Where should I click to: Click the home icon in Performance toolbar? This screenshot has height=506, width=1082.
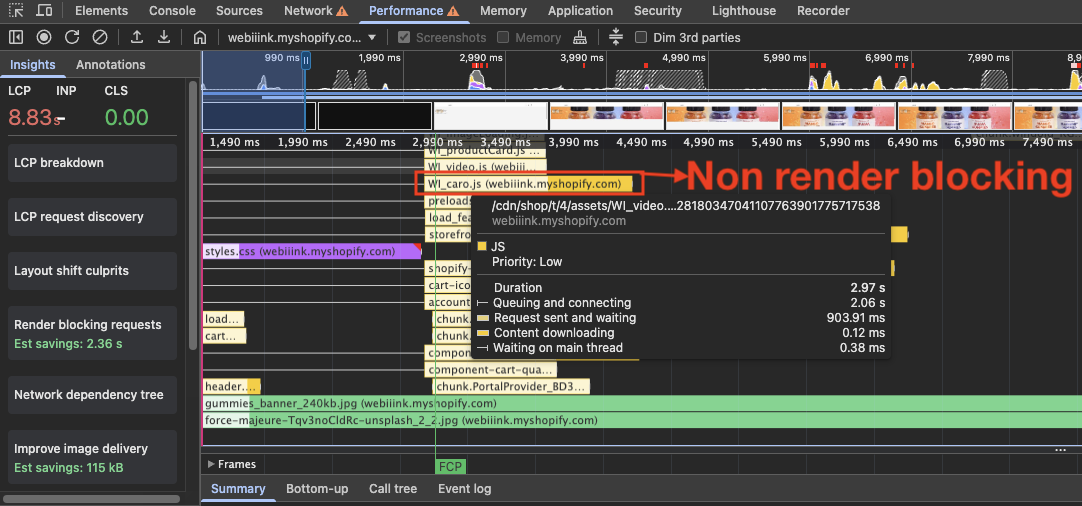pyautogui.click(x=200, y=37)
